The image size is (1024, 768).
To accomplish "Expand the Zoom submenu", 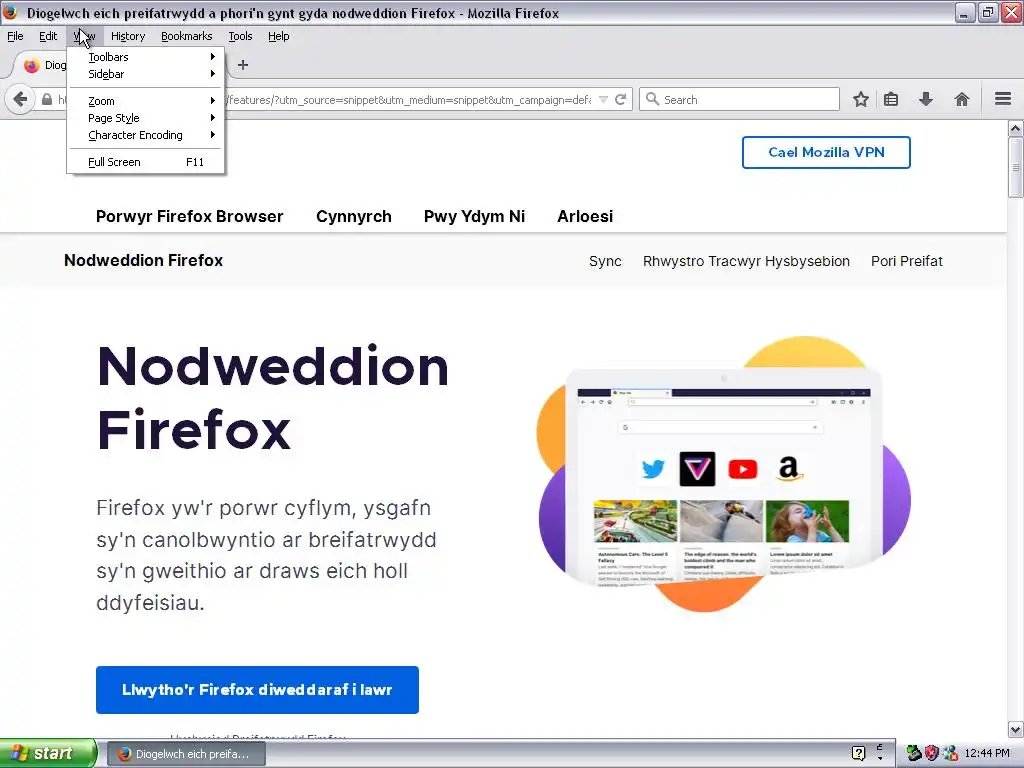I will (x=146, y=101).
